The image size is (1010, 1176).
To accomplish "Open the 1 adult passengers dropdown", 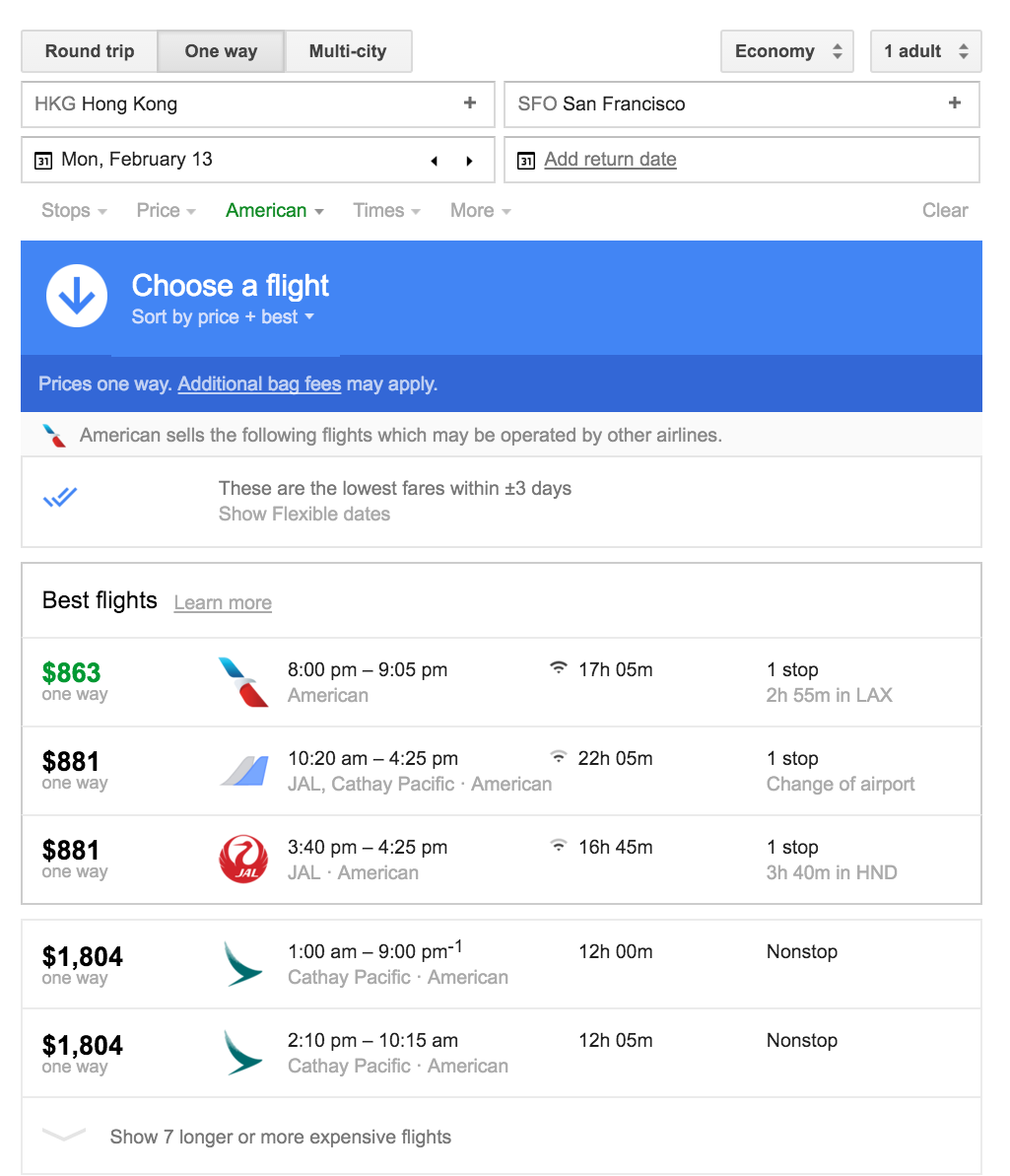I will pos(925,51).
